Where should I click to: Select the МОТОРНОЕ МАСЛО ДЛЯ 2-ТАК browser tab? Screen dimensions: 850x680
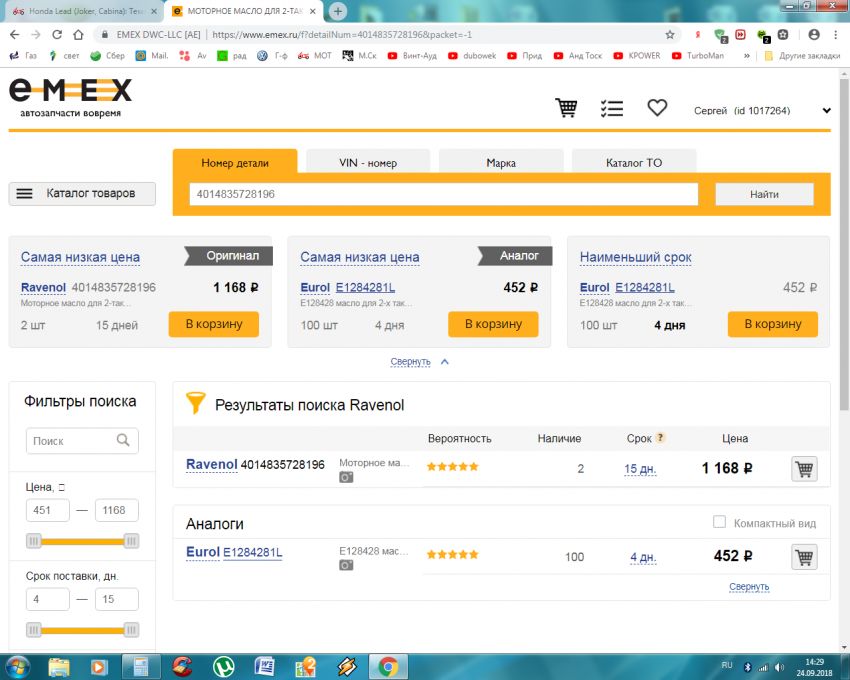(x=244, y=11)
